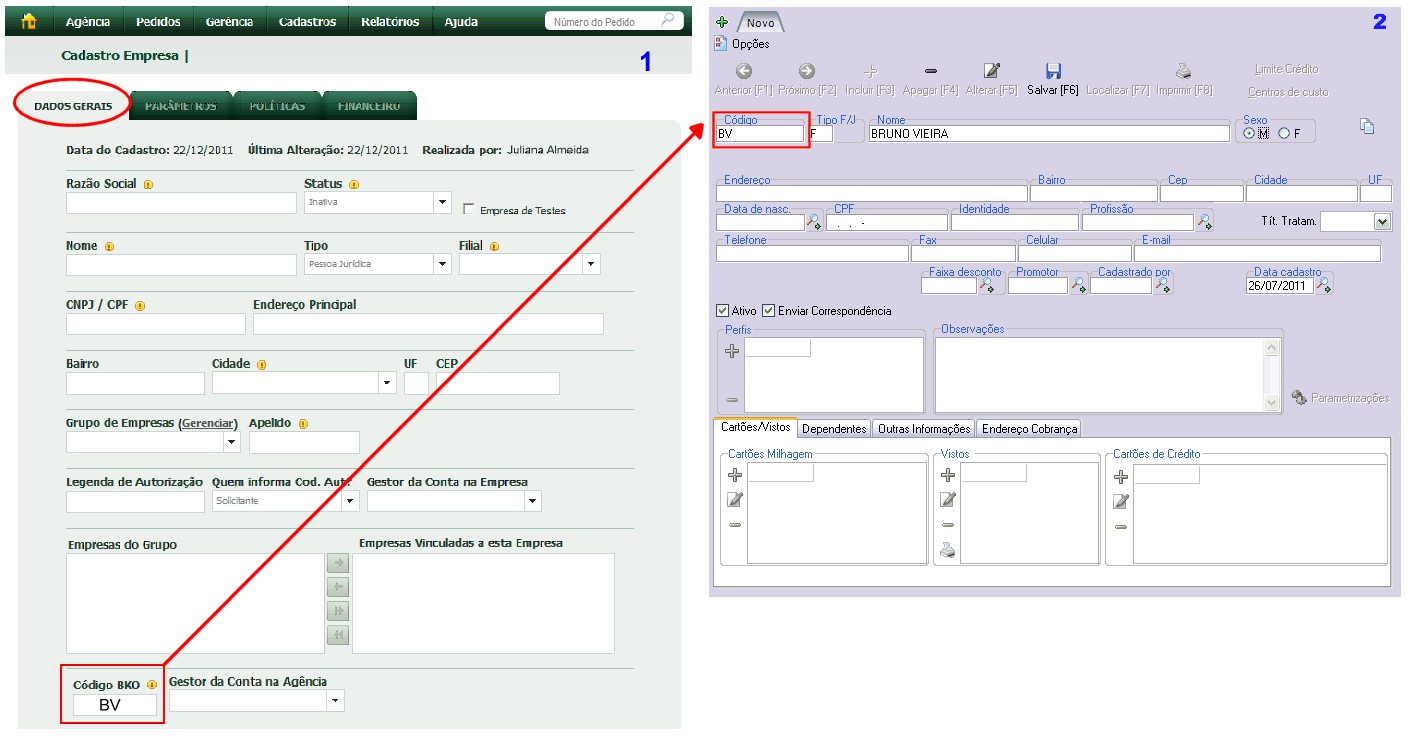Click the Observações vertical scrollbar
The height and width of the screenshot is (738, 1410).
point(1272,375)
